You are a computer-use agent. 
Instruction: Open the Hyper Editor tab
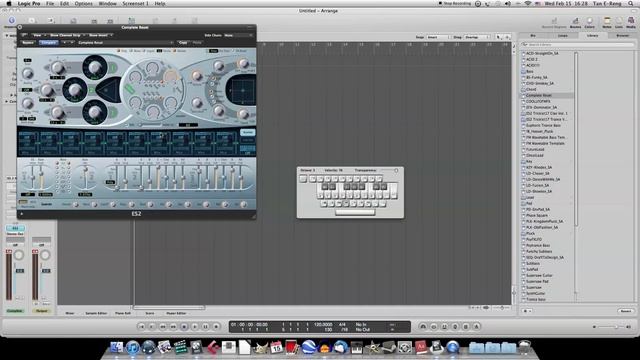(176, 313)
